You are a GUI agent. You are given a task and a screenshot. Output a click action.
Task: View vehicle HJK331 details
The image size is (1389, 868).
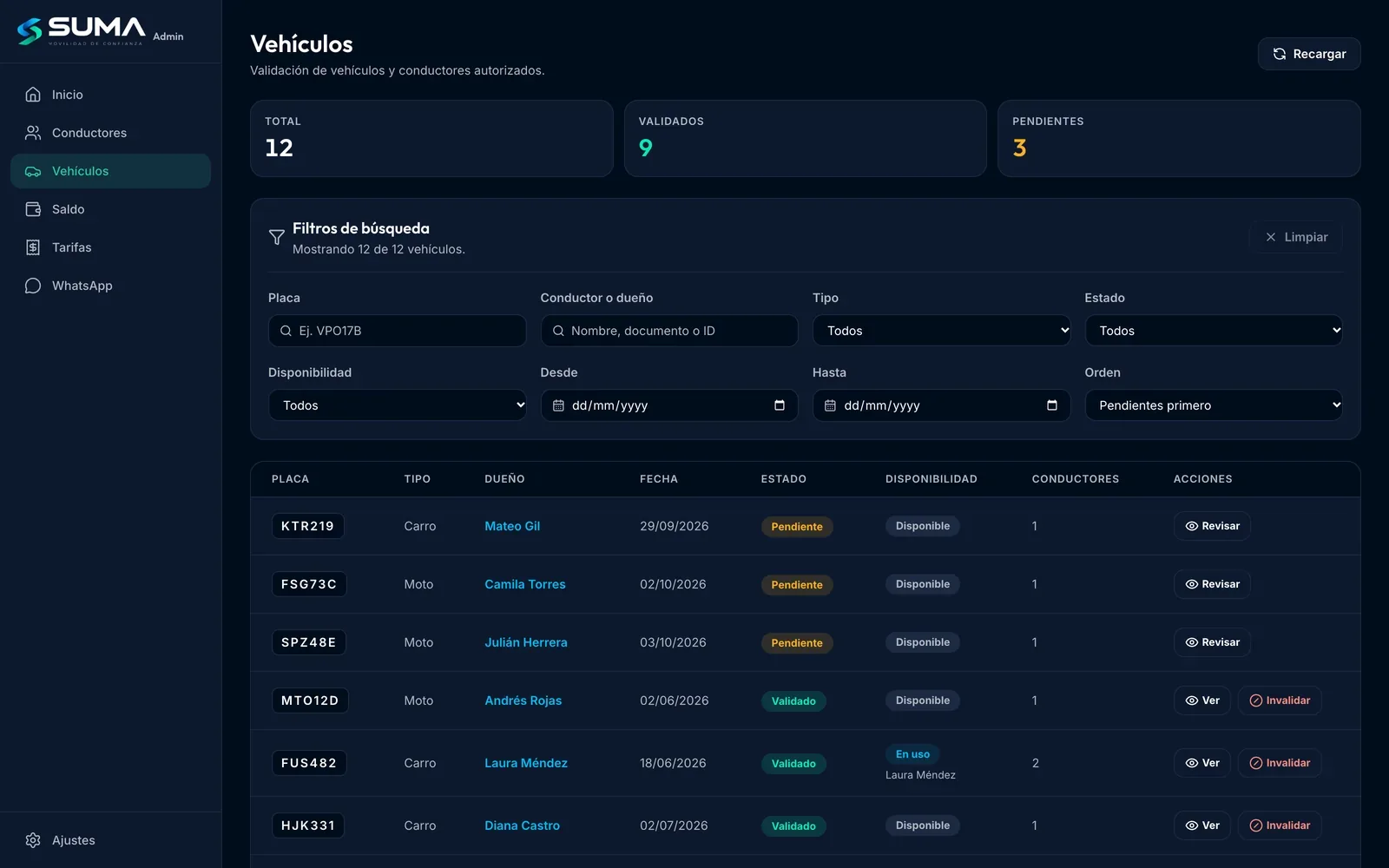(x=1202, y=825)
